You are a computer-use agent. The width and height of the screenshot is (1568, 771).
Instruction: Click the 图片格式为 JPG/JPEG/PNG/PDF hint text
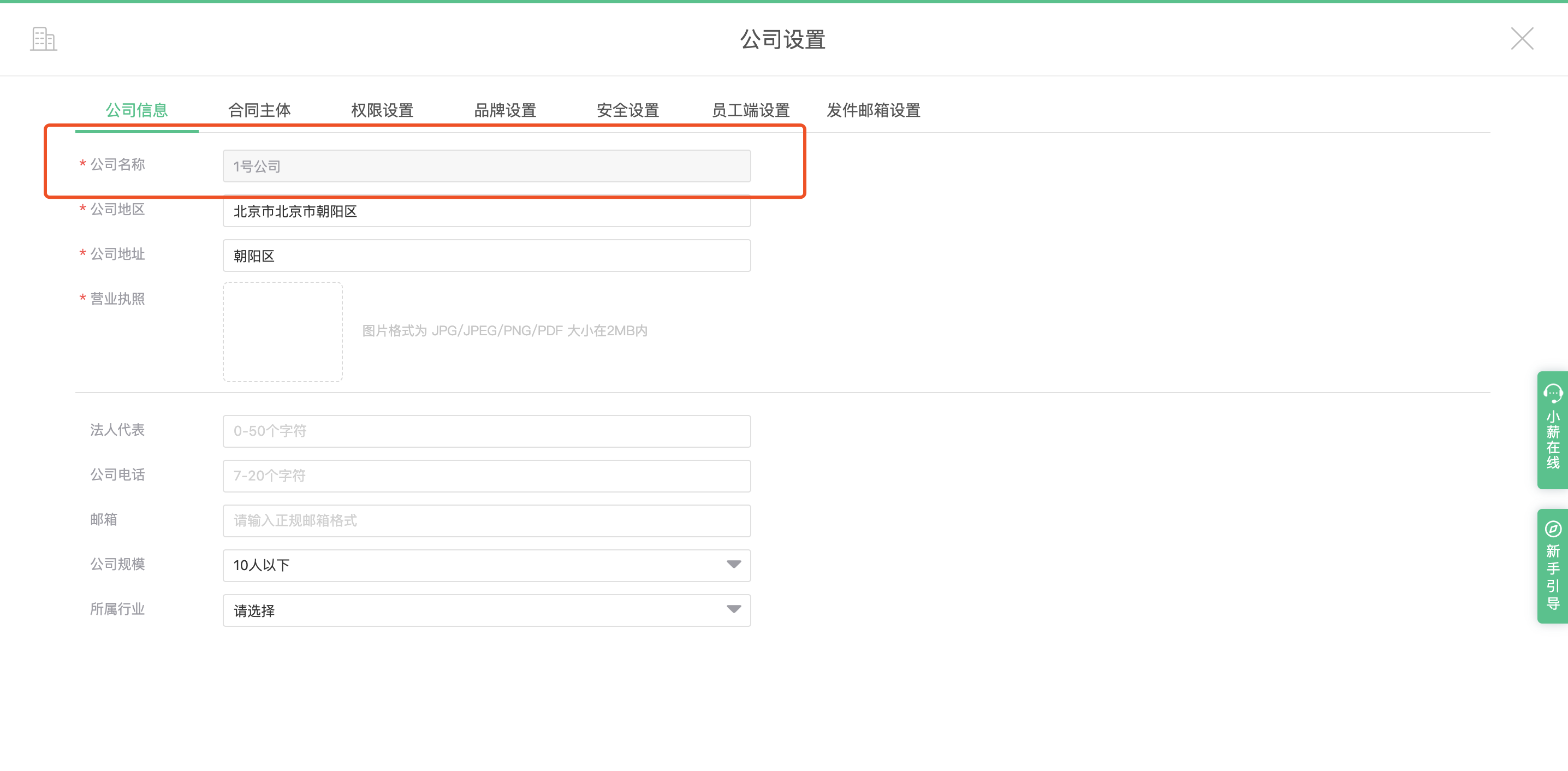[504, 331]
